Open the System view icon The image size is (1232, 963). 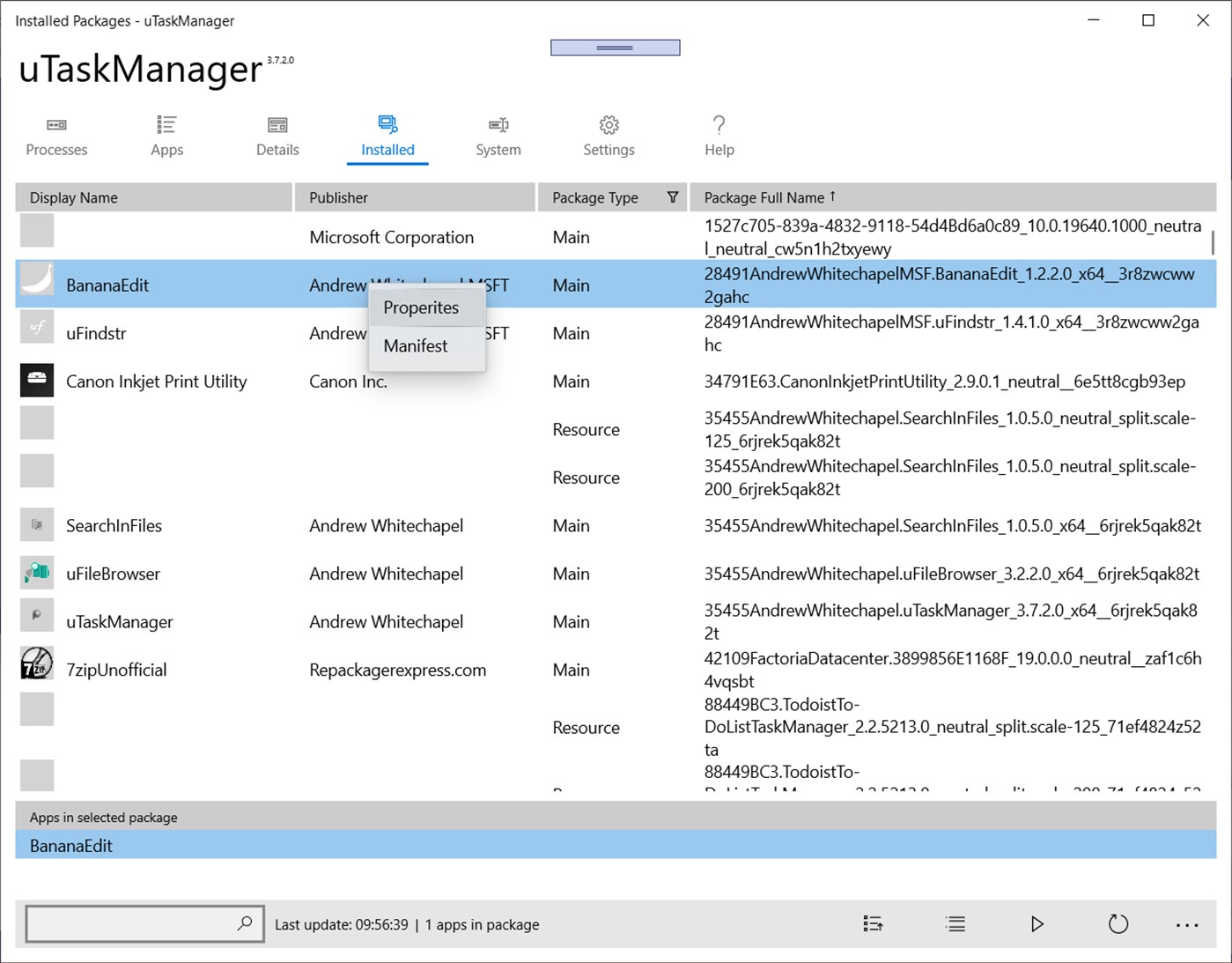click(x=498, y=135)
